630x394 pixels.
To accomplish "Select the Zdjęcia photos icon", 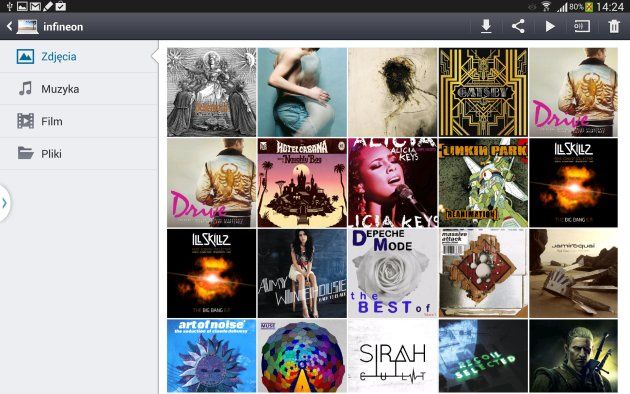I will coord(25,57).
